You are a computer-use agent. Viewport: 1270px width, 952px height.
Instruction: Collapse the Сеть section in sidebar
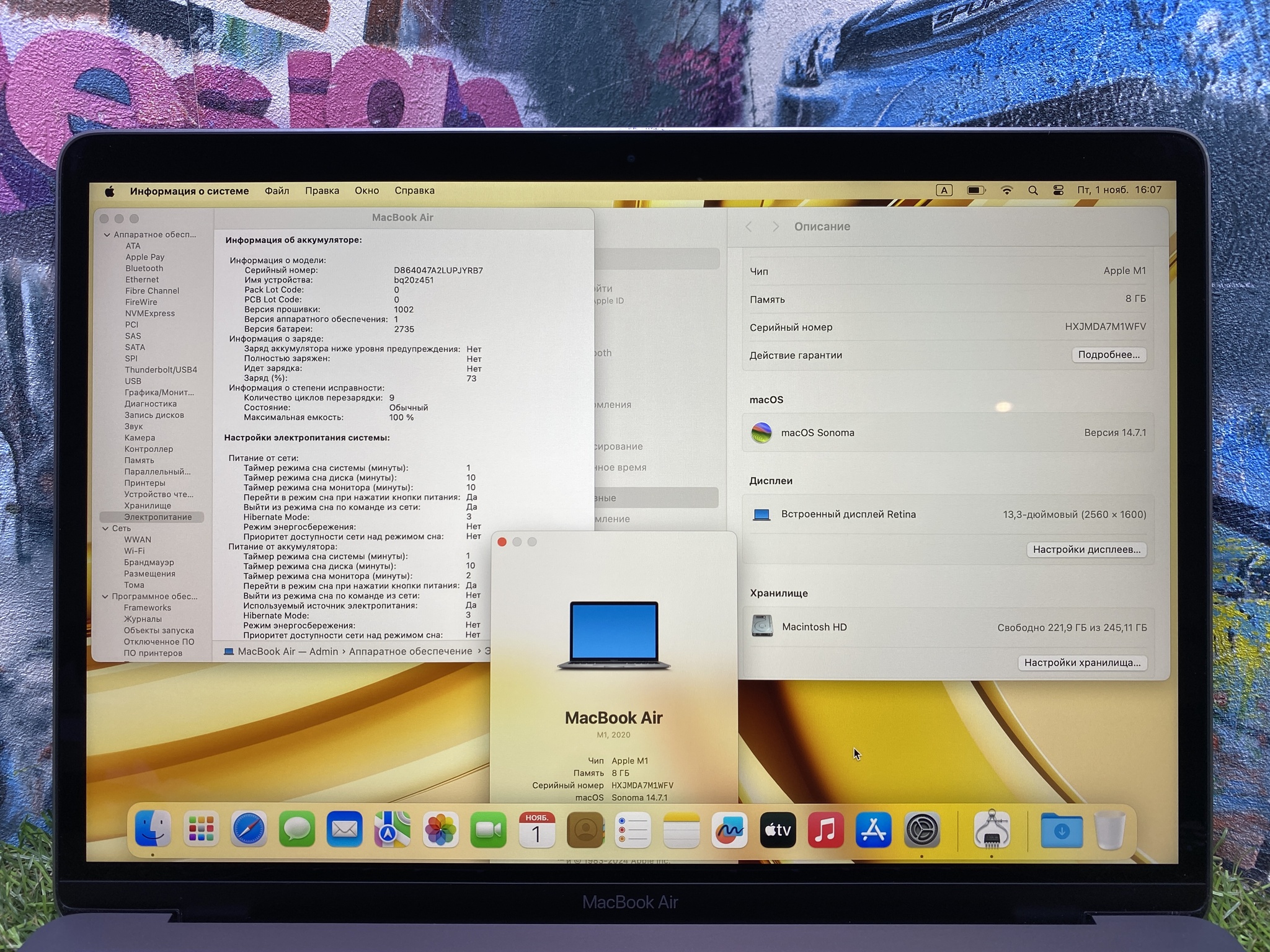coord(105,529)
